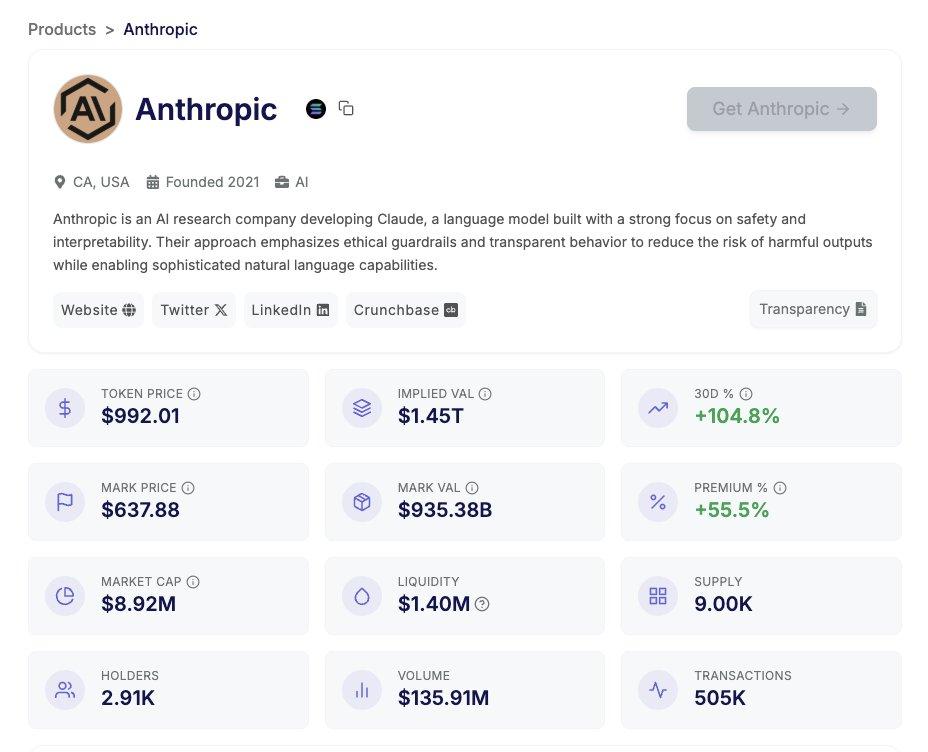Click the Market Cap pie chart icon
Viewport: 928px width, 752px height.
click(x=65, y=596)
